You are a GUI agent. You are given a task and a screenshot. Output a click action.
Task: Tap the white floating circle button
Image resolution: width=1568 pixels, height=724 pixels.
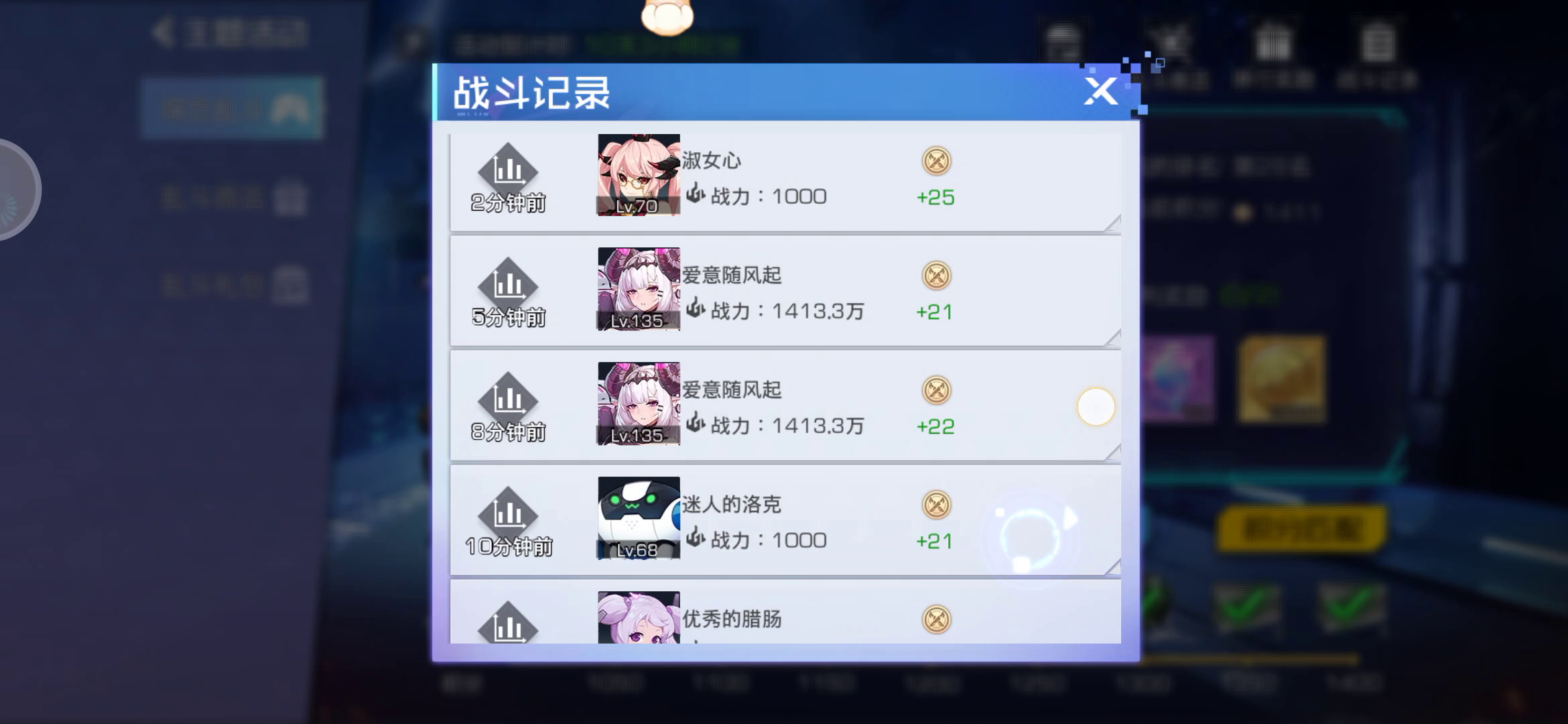[x=1096, y=407]
